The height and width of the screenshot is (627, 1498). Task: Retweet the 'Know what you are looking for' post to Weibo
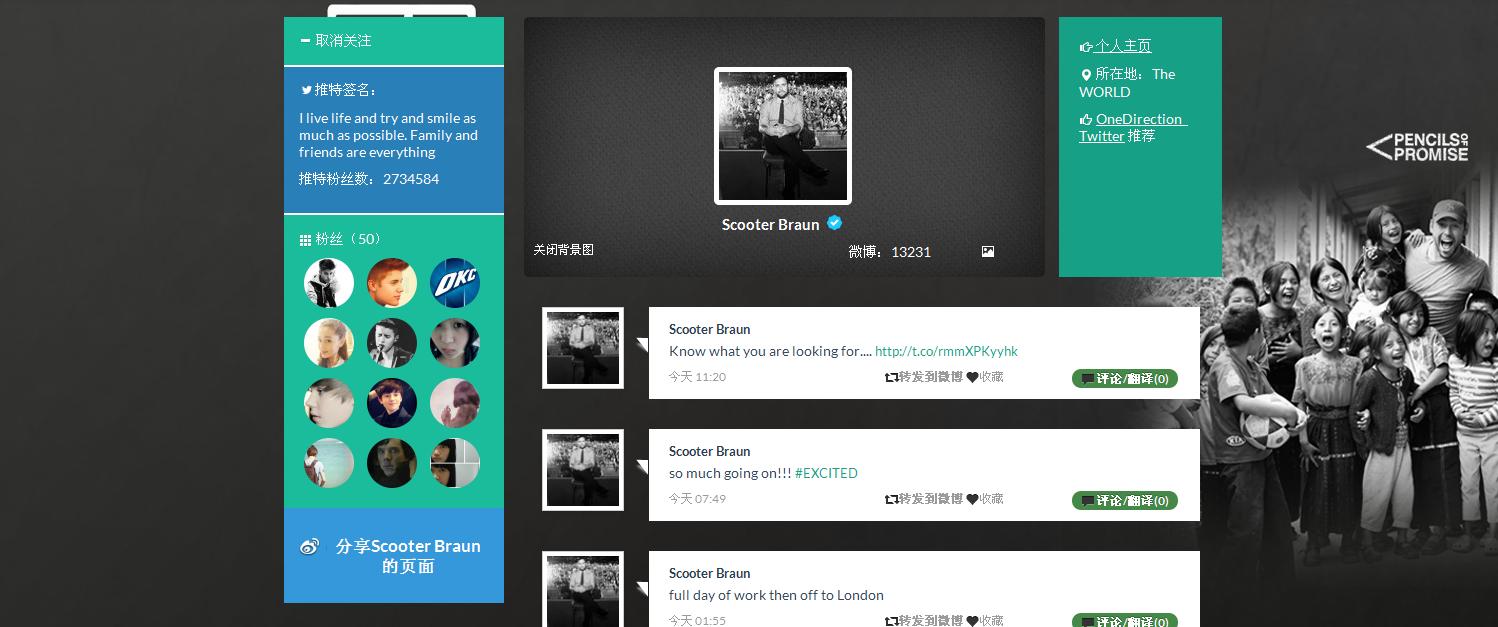pyautogui.click(x=924, y=377)
